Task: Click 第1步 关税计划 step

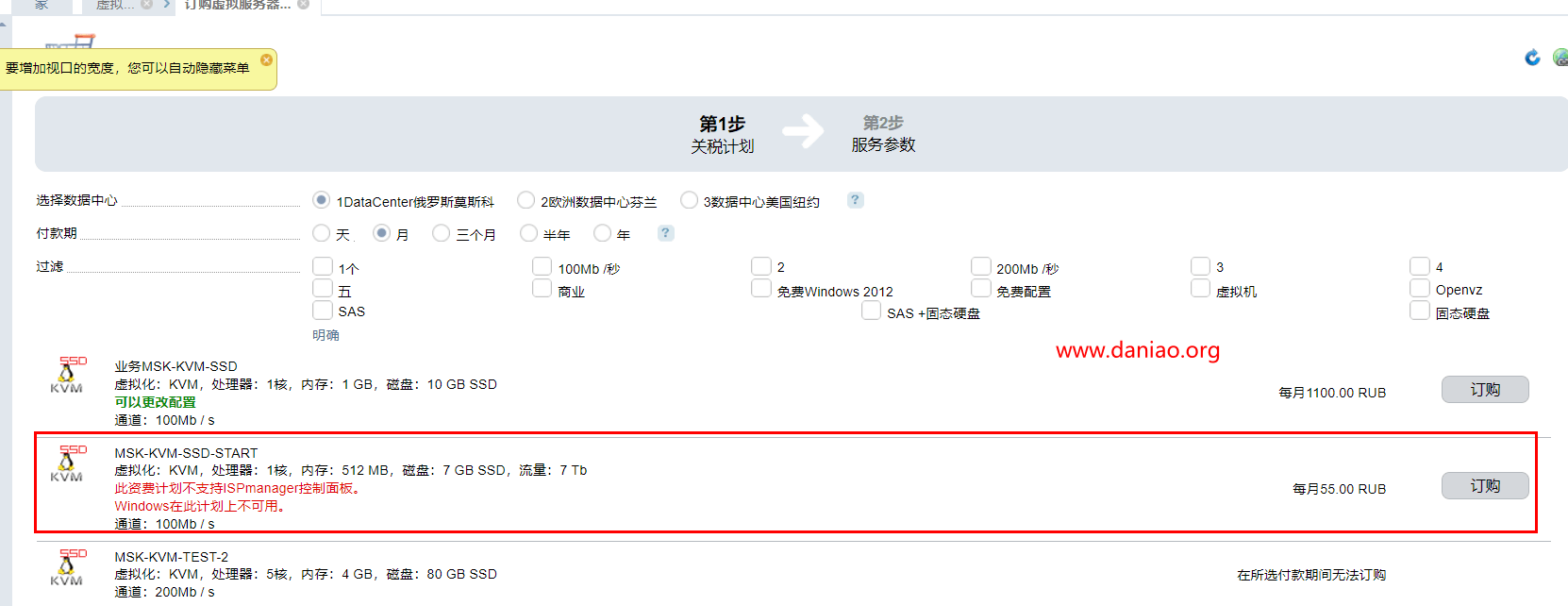Action: coord(723,134)
